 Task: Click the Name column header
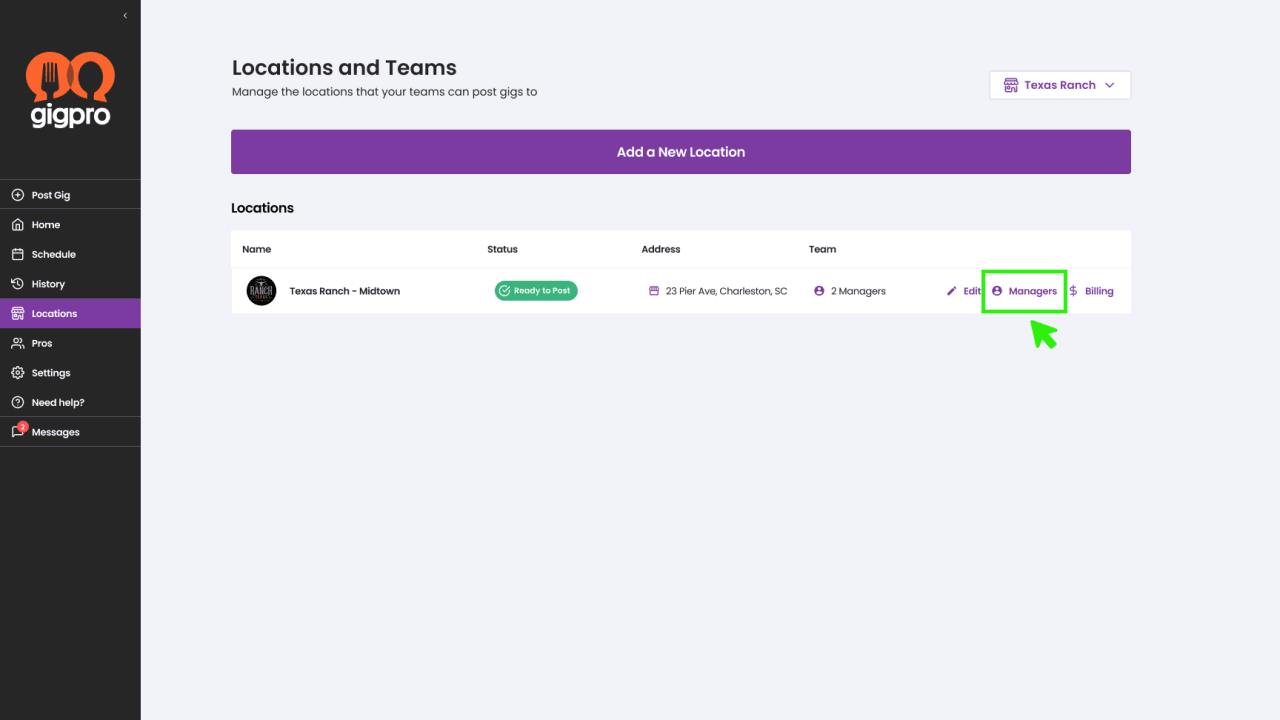(x=257, y=249)
